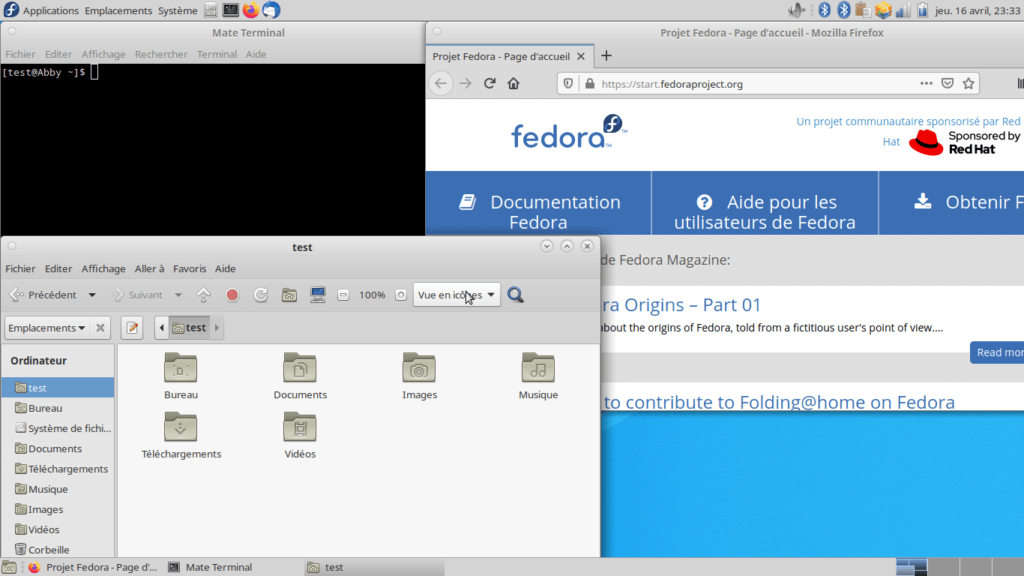Click the Firefox forward arrow button

465,84
